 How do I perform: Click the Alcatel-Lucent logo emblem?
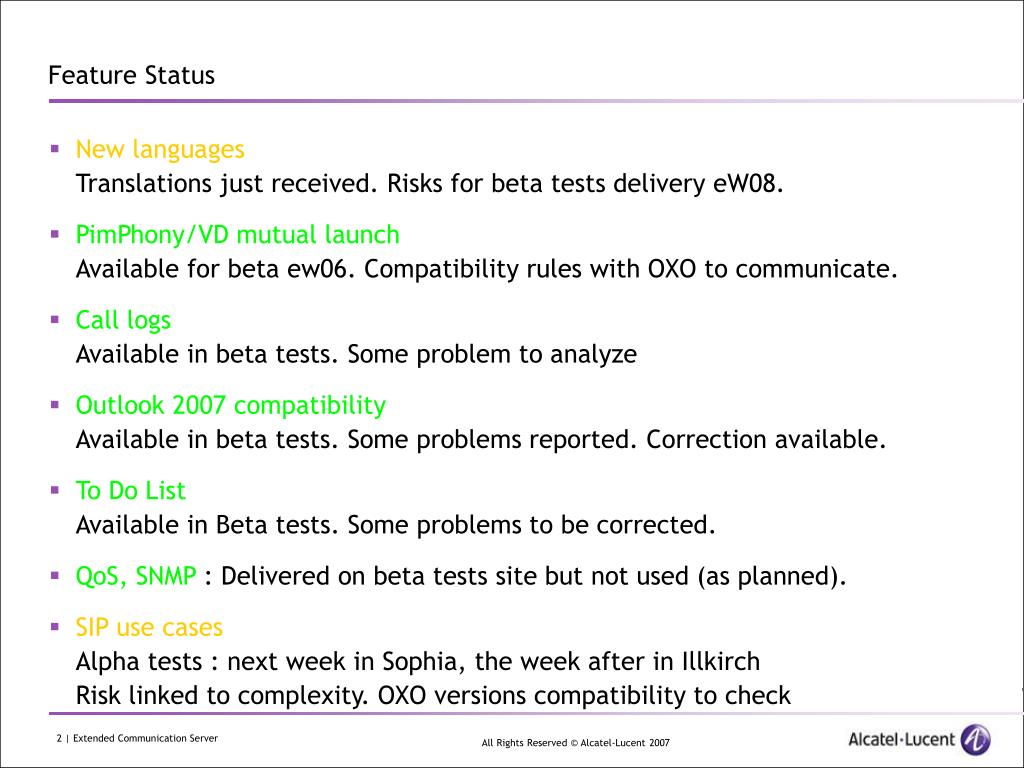976,740
